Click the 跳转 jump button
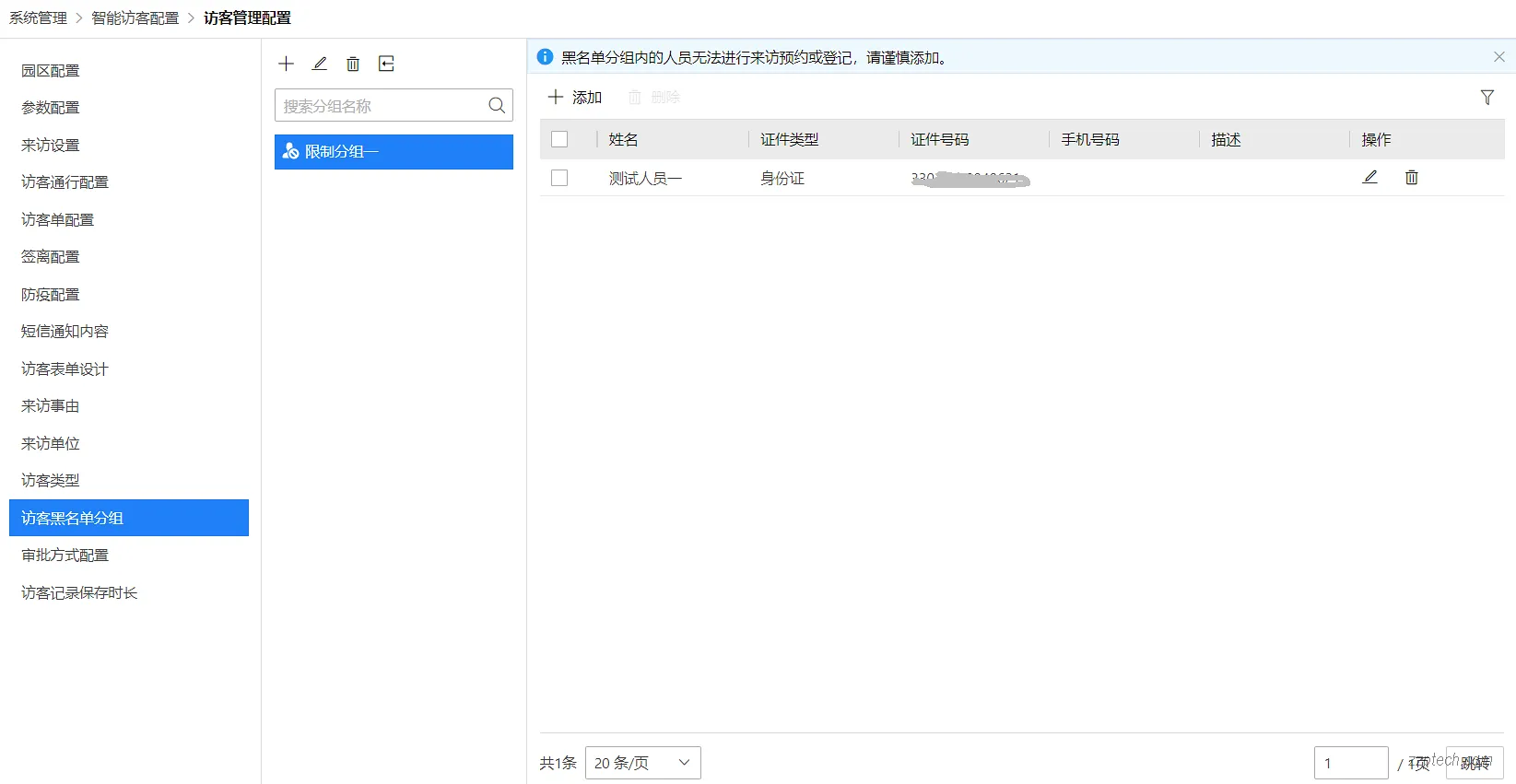Viewport: 1516px width, 784px height. pyautogui.click(x=1475, y=763)
